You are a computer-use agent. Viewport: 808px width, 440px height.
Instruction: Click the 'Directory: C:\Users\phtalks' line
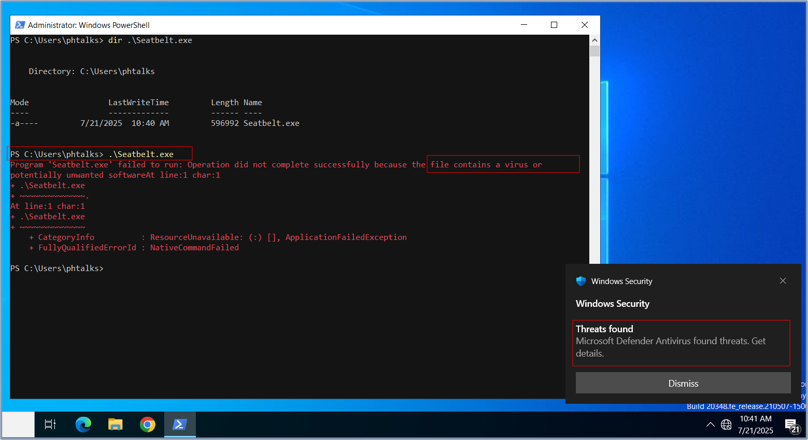91,71
